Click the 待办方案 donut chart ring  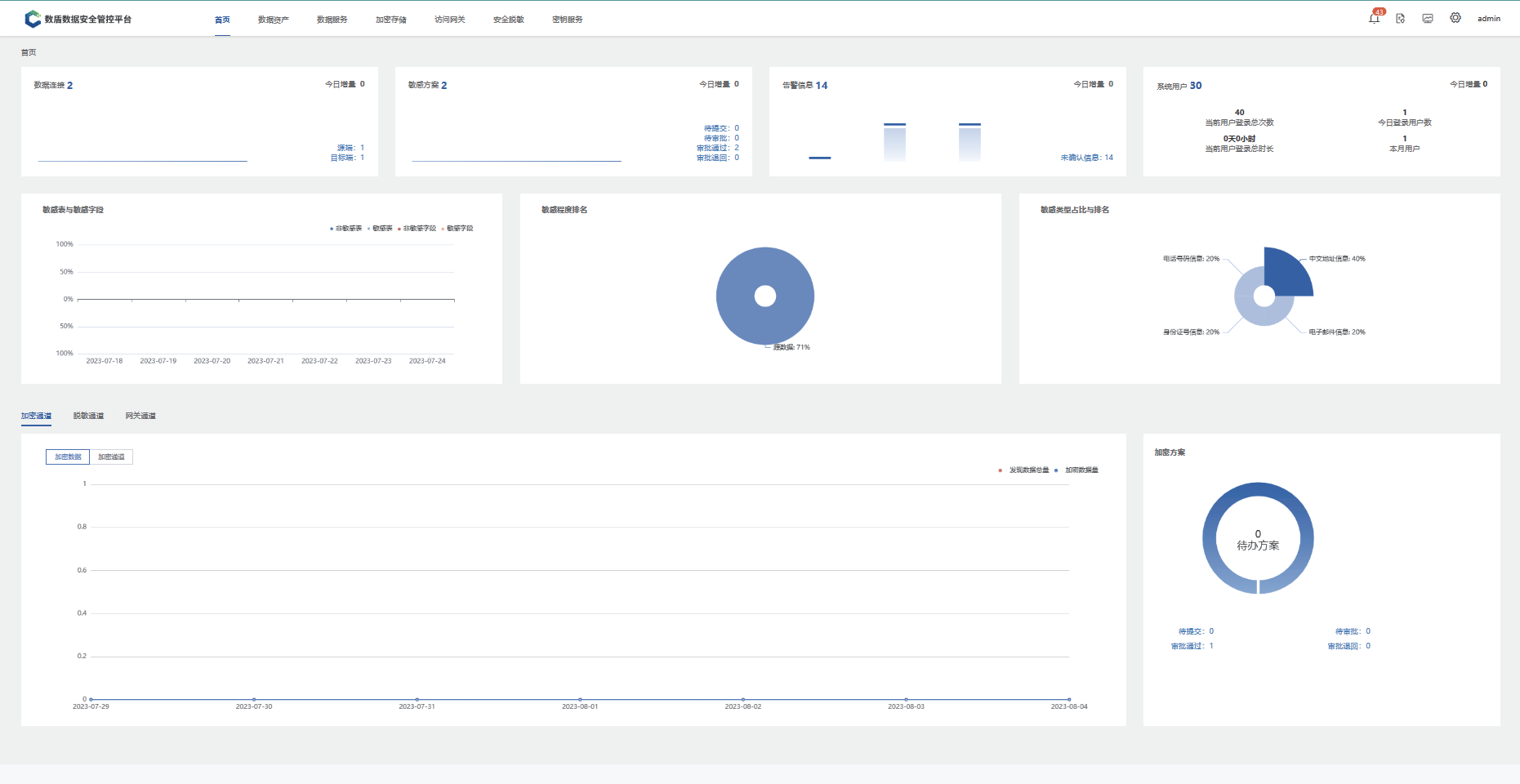point(1258,491)
